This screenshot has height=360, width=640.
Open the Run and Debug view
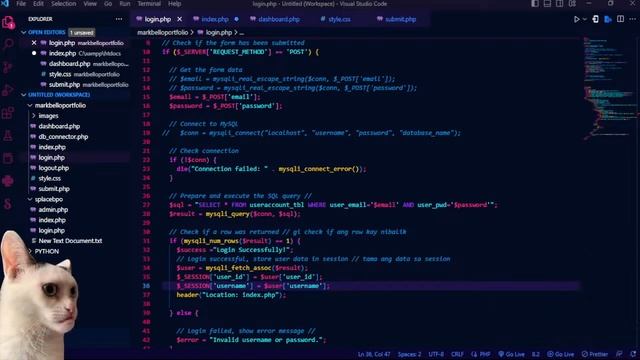(x=8, y=90)
